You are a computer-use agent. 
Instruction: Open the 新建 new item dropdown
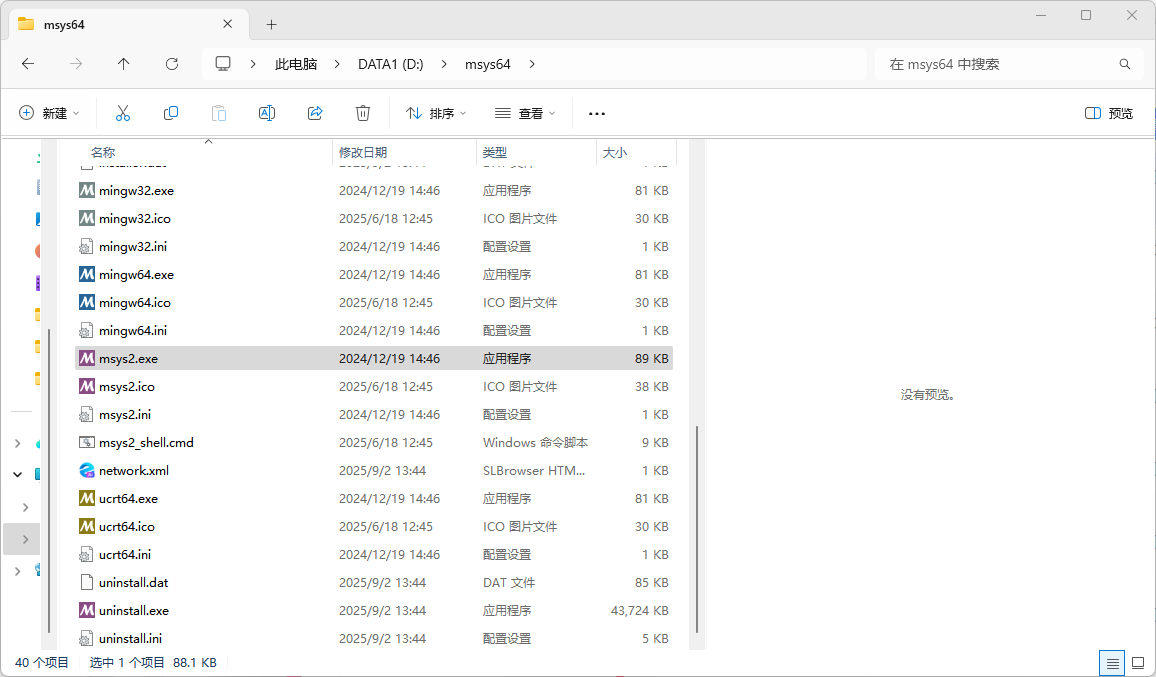(49, 113)
